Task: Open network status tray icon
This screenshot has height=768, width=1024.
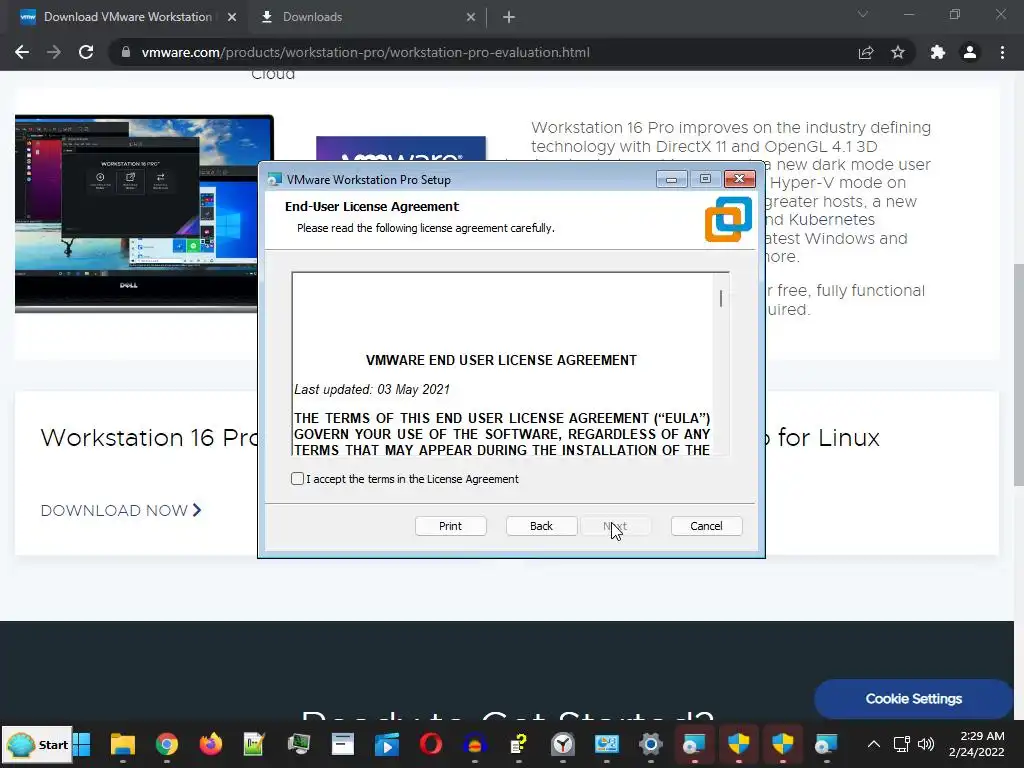Action: click(902, 744)
